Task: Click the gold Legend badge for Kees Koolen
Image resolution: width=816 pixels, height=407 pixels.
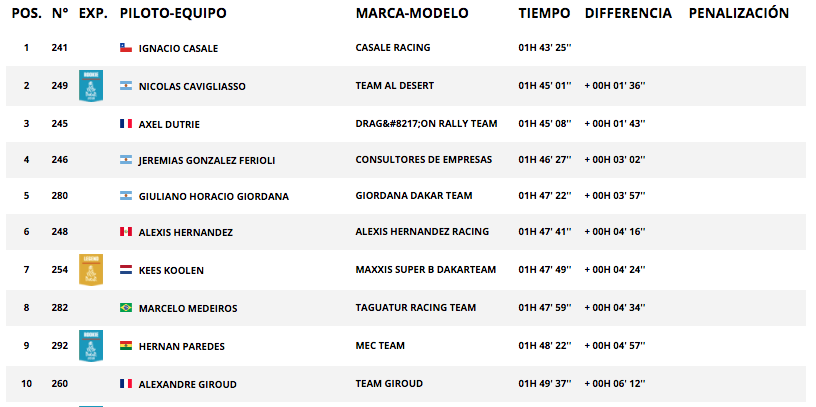Action: 91,269
